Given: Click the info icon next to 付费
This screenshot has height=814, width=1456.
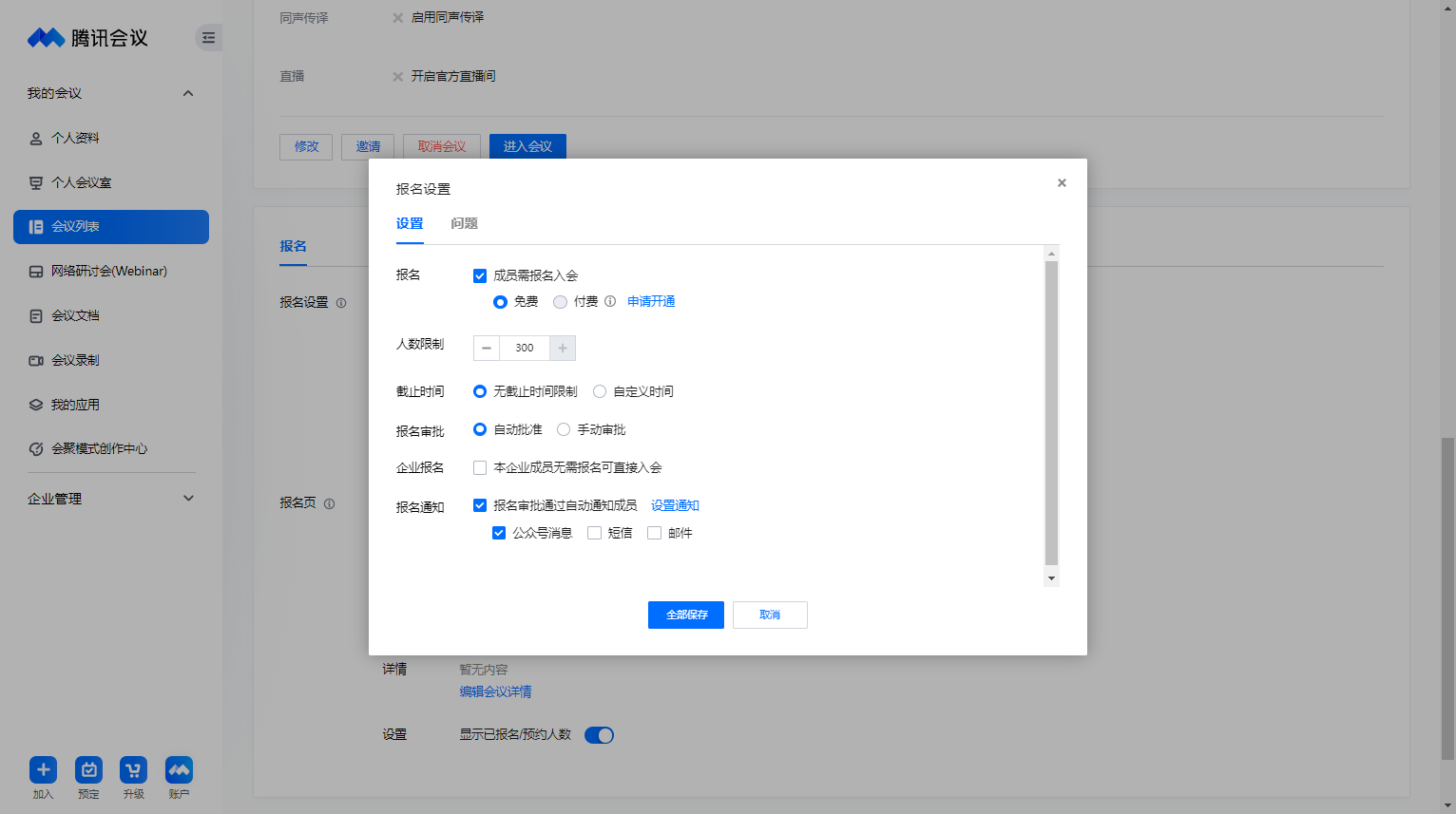Looking at the screenshot, I should coord(610,302).
